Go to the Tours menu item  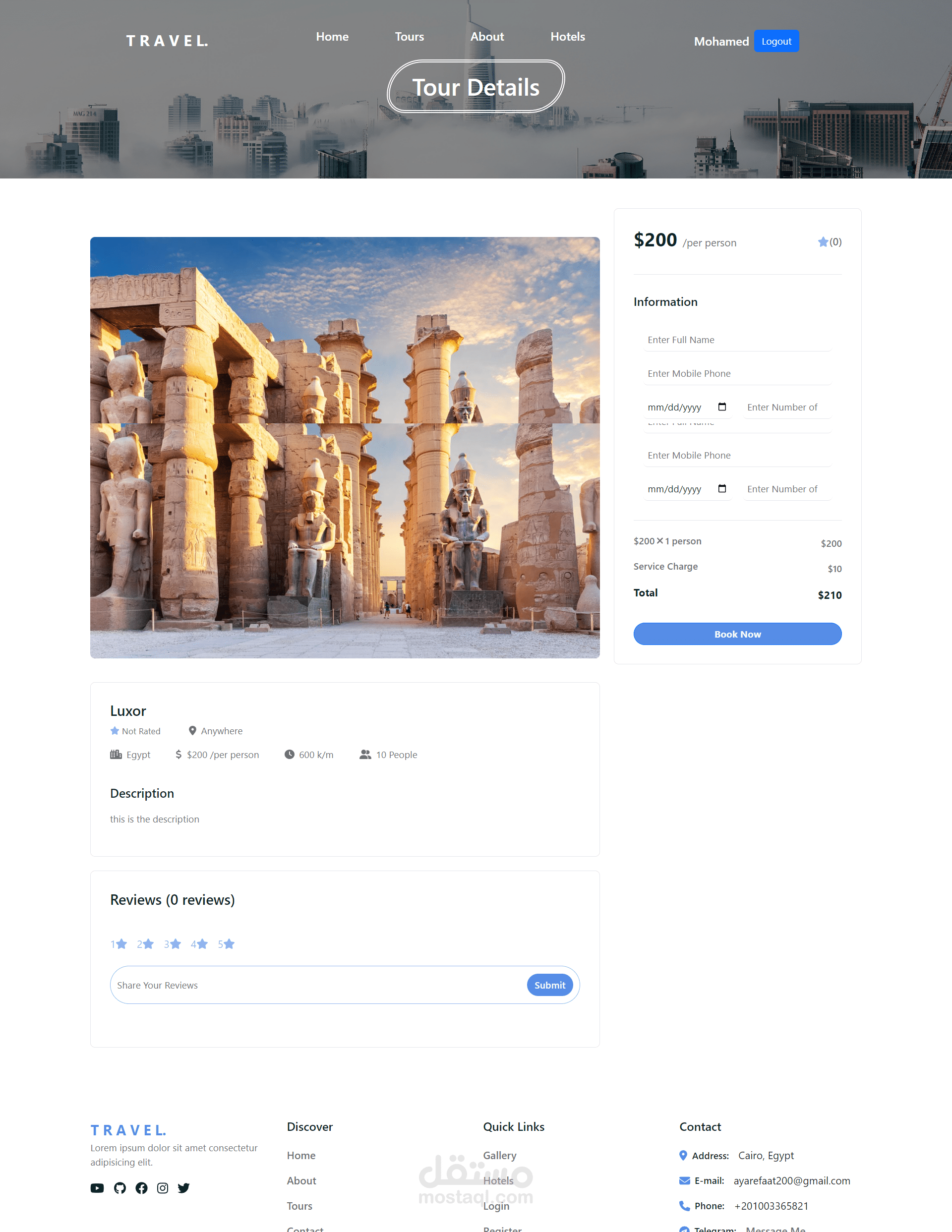pyautogui.click(x=409, y=37)
